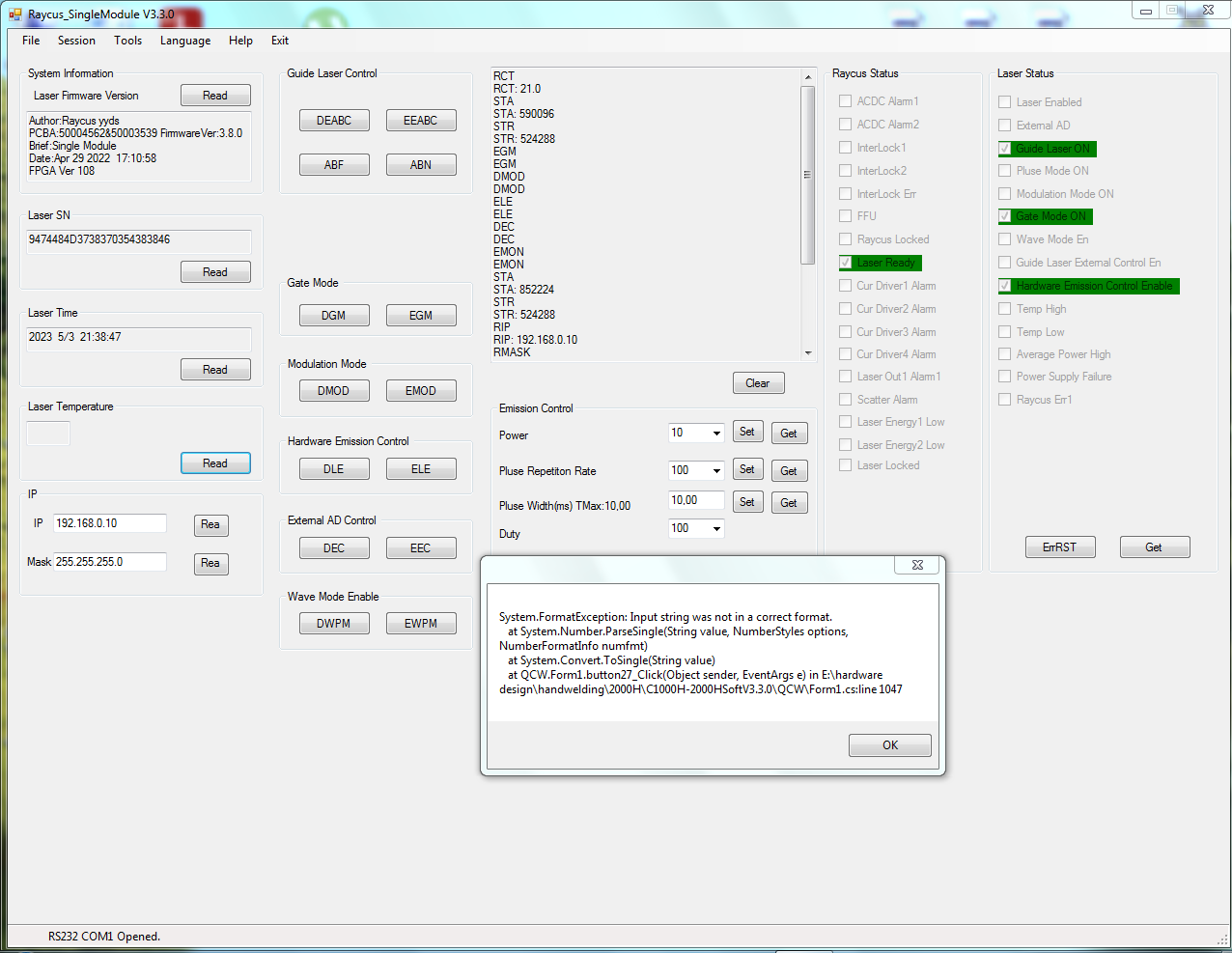Click the ELE hardware emission button
This screenshot has height=953, width=1232.
pos(421,469)
